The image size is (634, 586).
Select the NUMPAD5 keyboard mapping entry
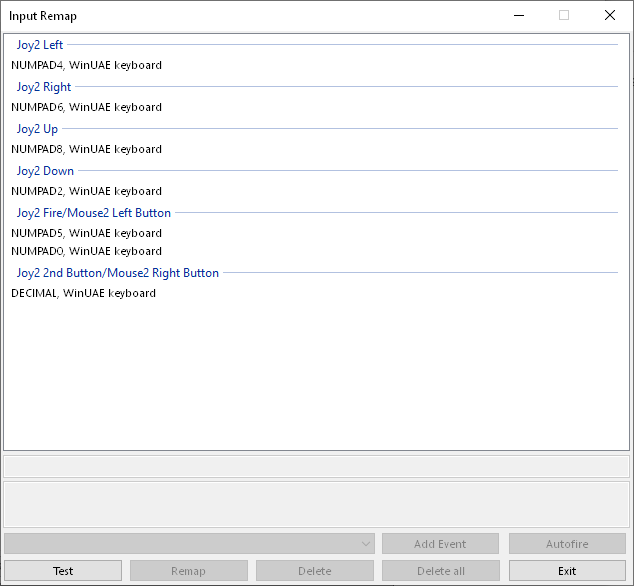click(x=86, y=233)
